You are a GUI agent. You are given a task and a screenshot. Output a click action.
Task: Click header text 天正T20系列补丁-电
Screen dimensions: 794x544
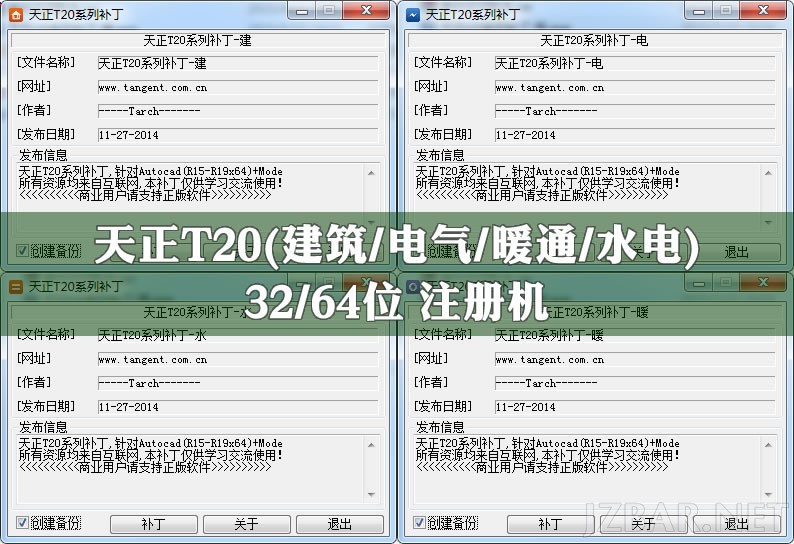[x=594, y=40]
